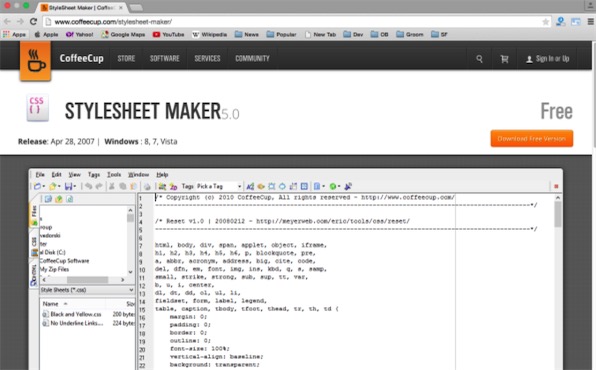
Task: Click the green up-folder icon above file tree
Action: coord(59,199)
